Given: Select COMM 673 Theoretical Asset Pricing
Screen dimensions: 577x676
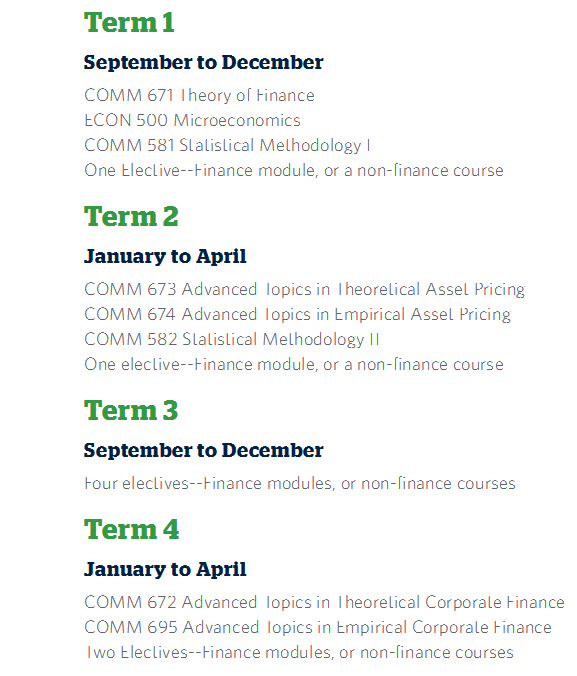Looking at the screenshot, I should [304, 290].
